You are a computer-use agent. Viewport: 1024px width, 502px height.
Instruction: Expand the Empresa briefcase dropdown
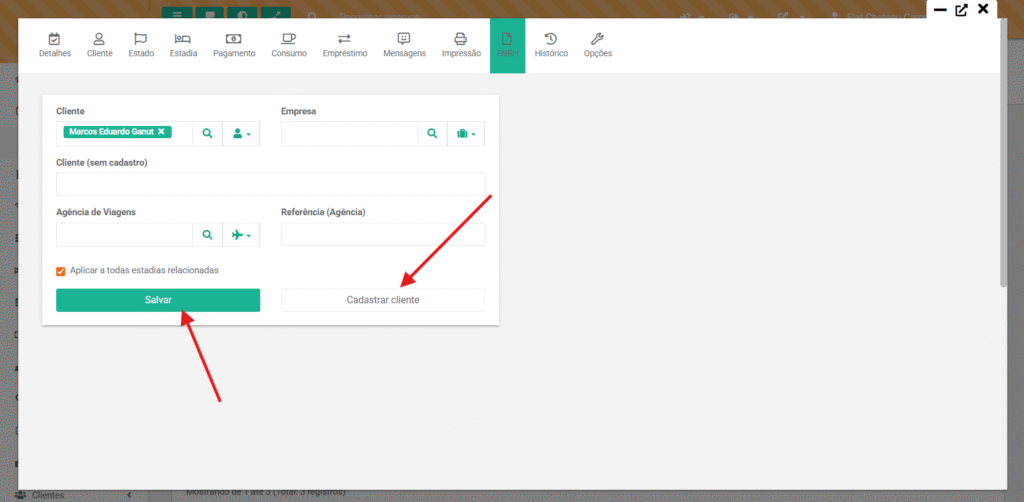(x=466, y=133)
